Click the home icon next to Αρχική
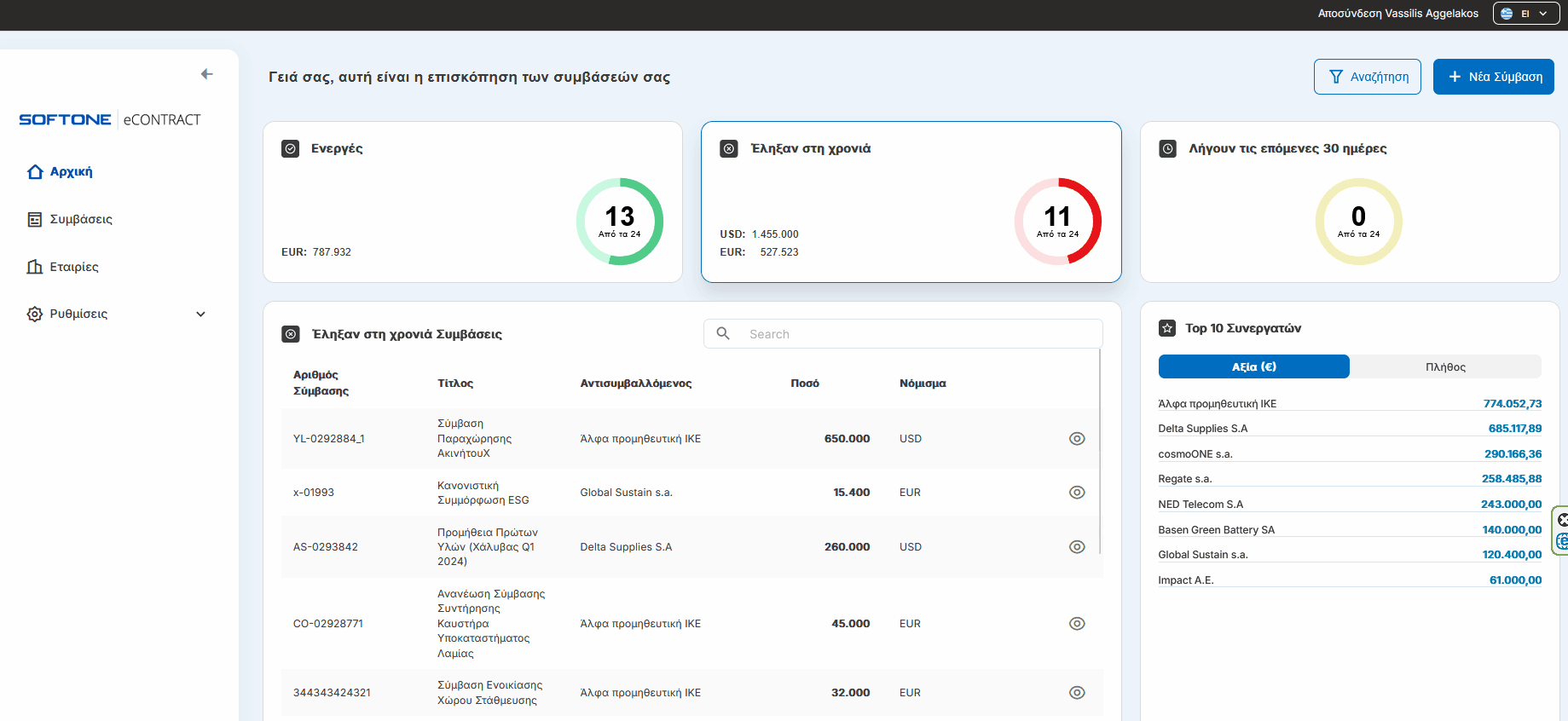1568x721 pixels. (35, 172)
